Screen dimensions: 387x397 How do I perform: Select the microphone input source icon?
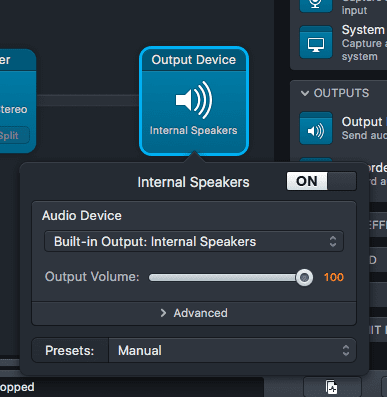pyautogui.click(x=316, y=6)
